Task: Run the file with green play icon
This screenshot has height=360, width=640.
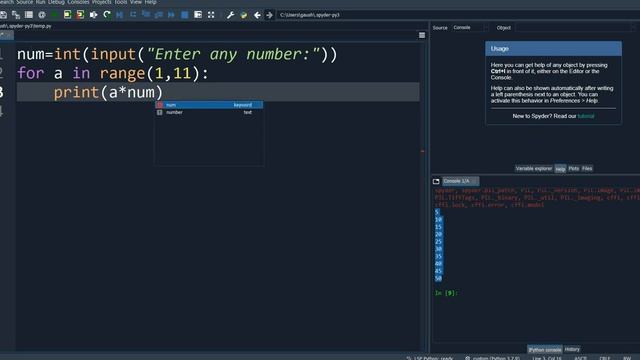Action: click(x=55, y=15)
